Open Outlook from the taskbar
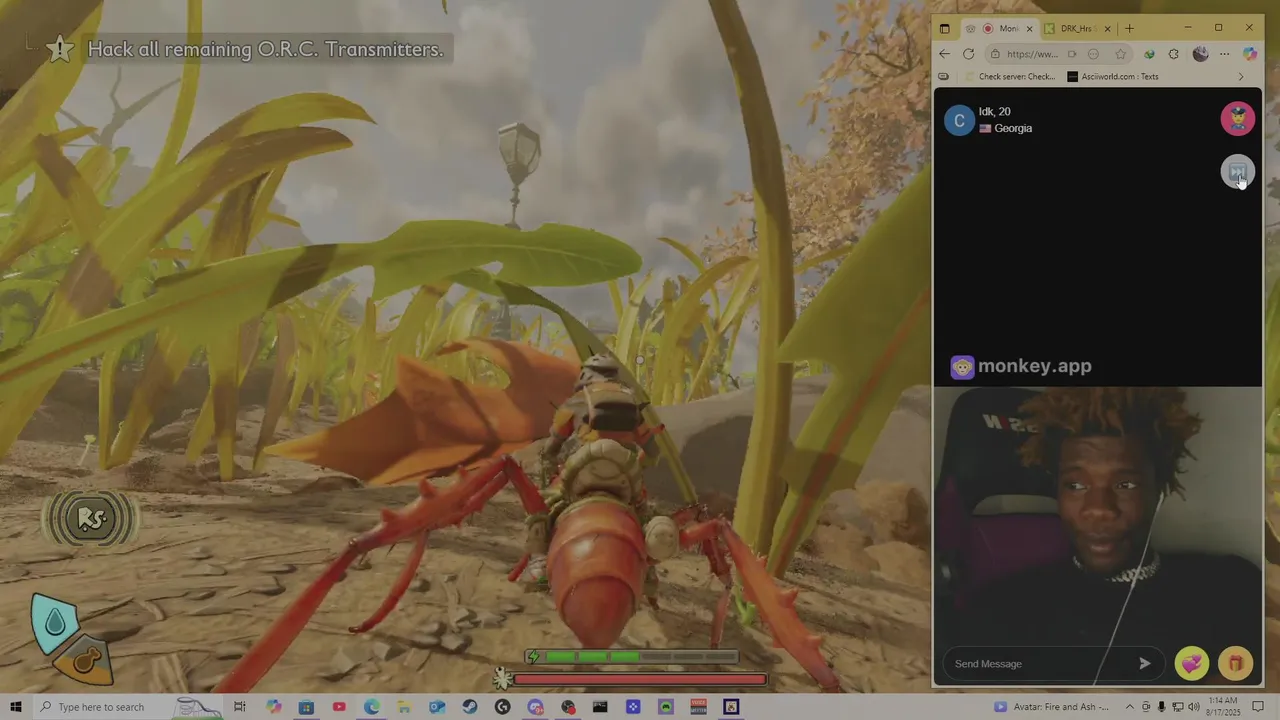The height and width of the screenshot is (720, 1280). pos(437,707)
